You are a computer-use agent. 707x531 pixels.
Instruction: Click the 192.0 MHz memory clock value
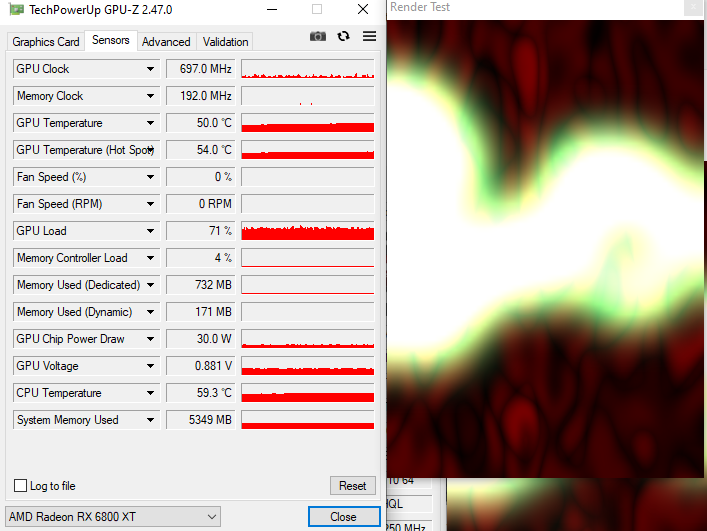click(201, 96)
